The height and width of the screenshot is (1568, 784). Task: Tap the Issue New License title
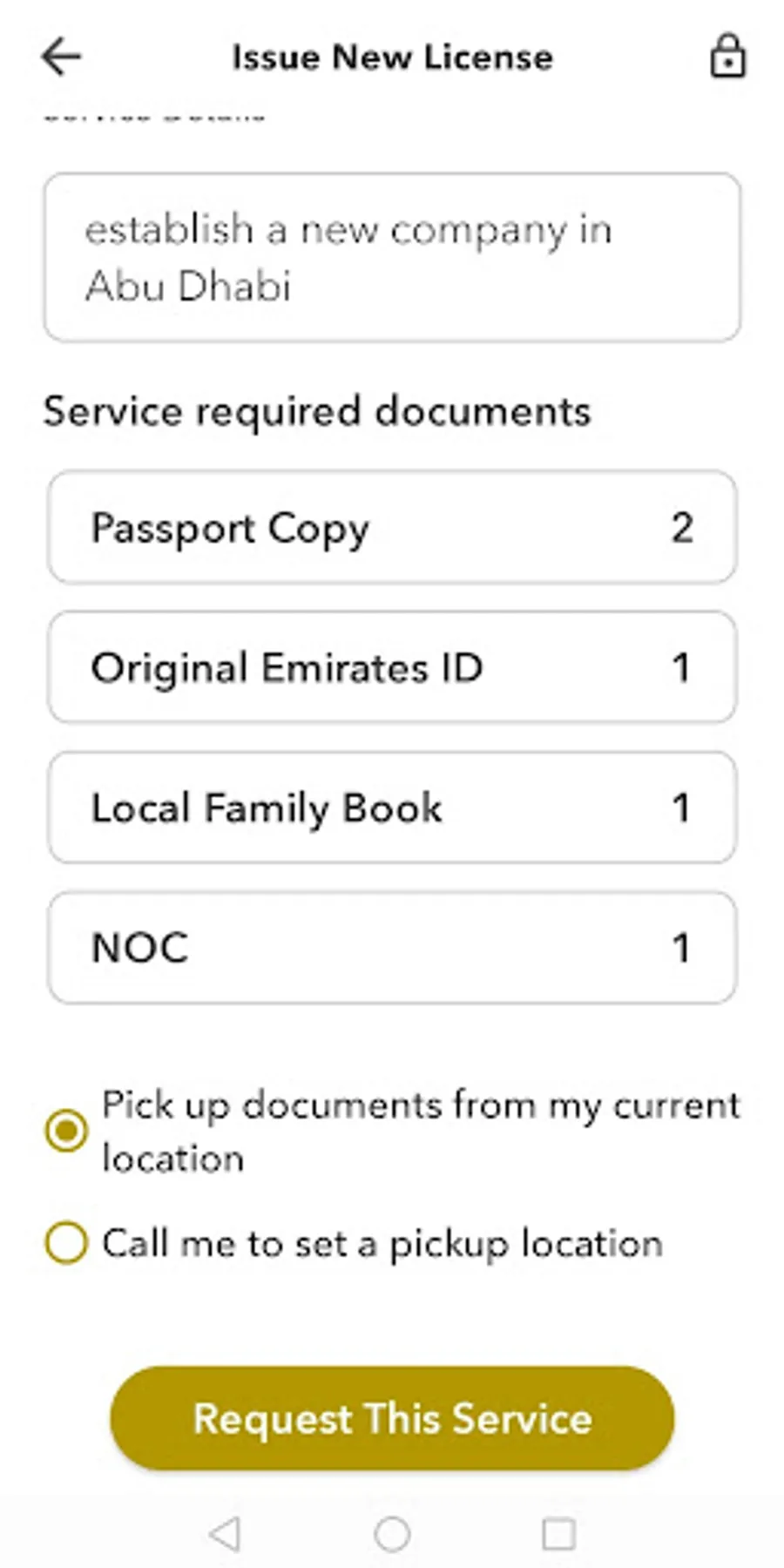pos(392,57)
